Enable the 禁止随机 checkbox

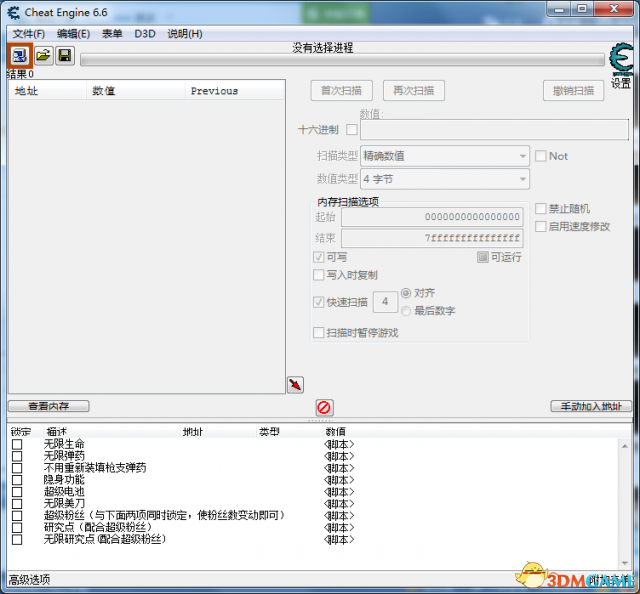click(x=540, y=209)
